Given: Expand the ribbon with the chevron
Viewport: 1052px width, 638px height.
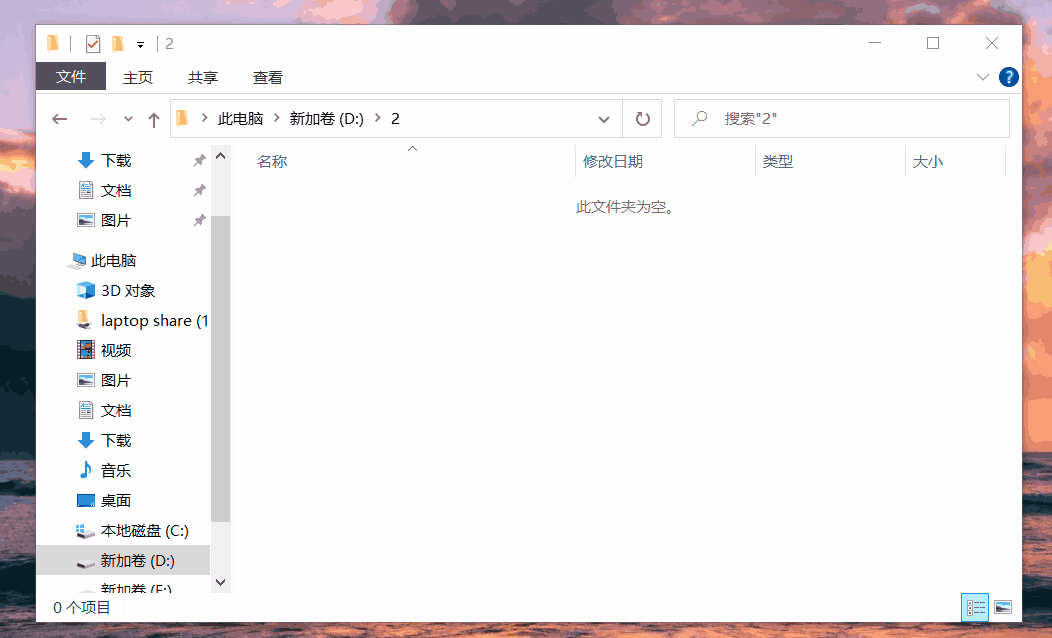Looking at the screenshot, I should (983, 77).
